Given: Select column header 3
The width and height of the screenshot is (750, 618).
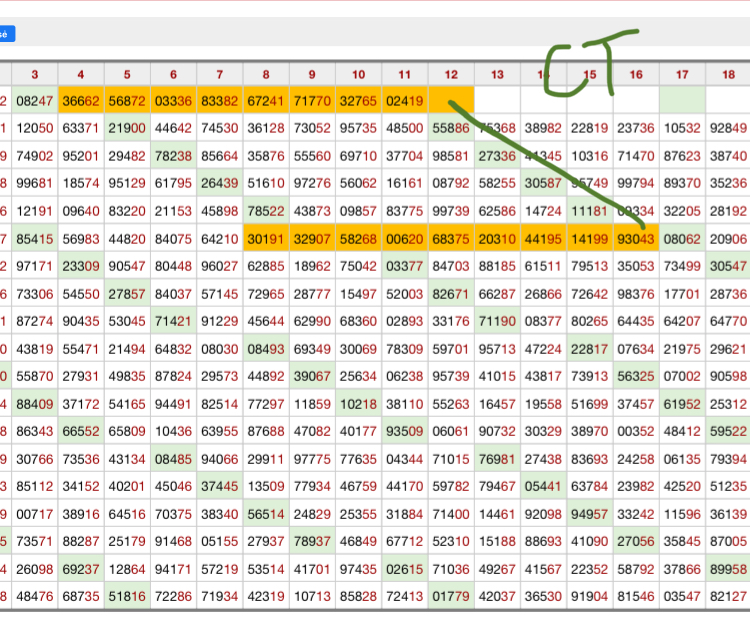Looking at the screenshot, I should (x=34, y=74).
